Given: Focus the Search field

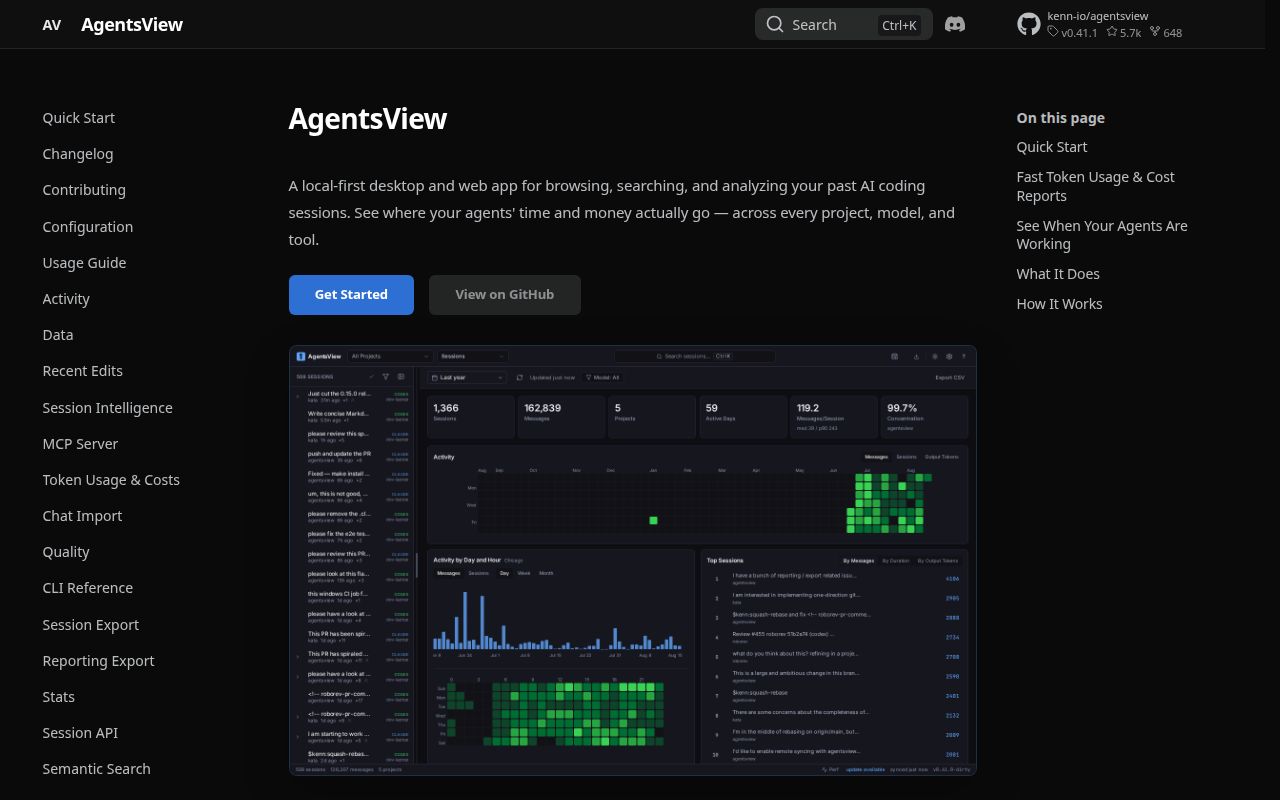Looking at the screenshot, I should tap(843, 24).
